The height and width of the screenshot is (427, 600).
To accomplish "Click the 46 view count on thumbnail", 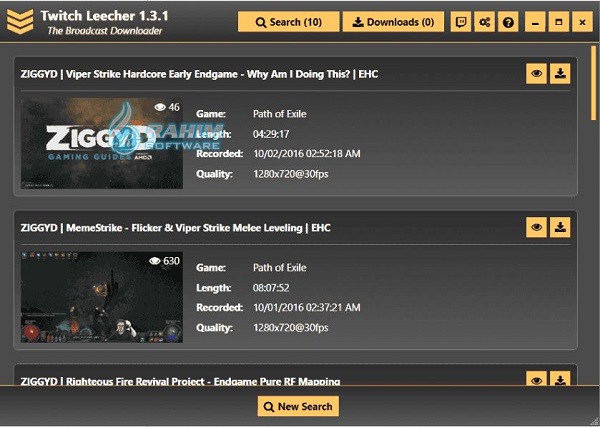I will pos(167,107).
